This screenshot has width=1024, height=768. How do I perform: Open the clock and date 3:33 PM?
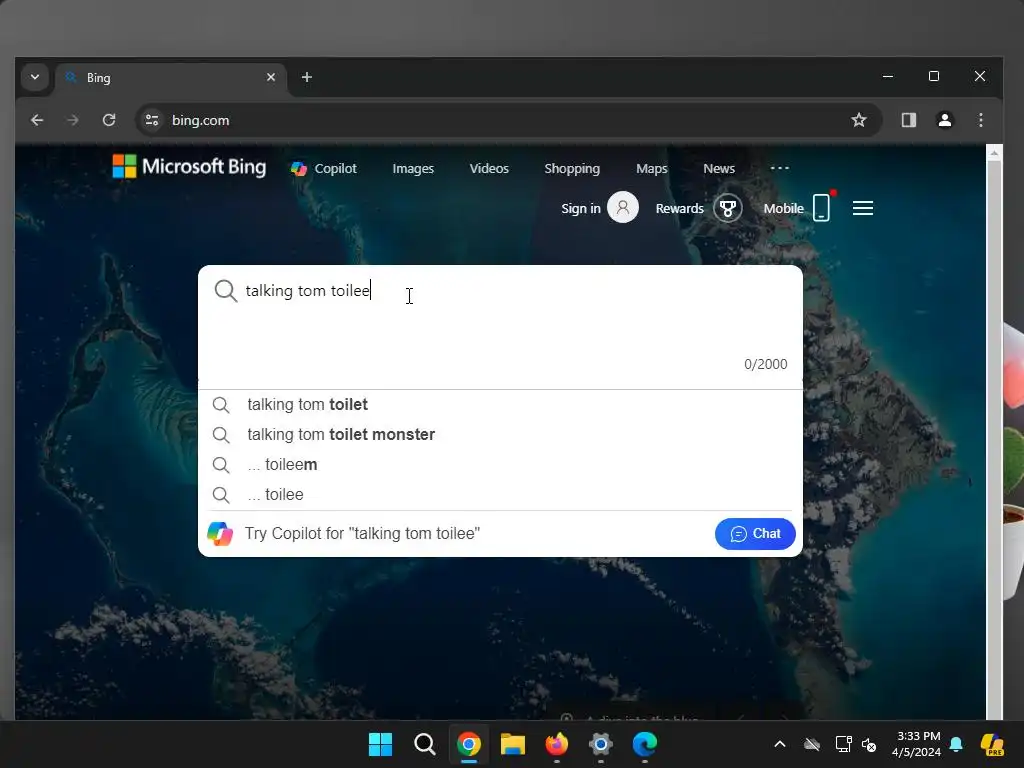coord(916,744)
